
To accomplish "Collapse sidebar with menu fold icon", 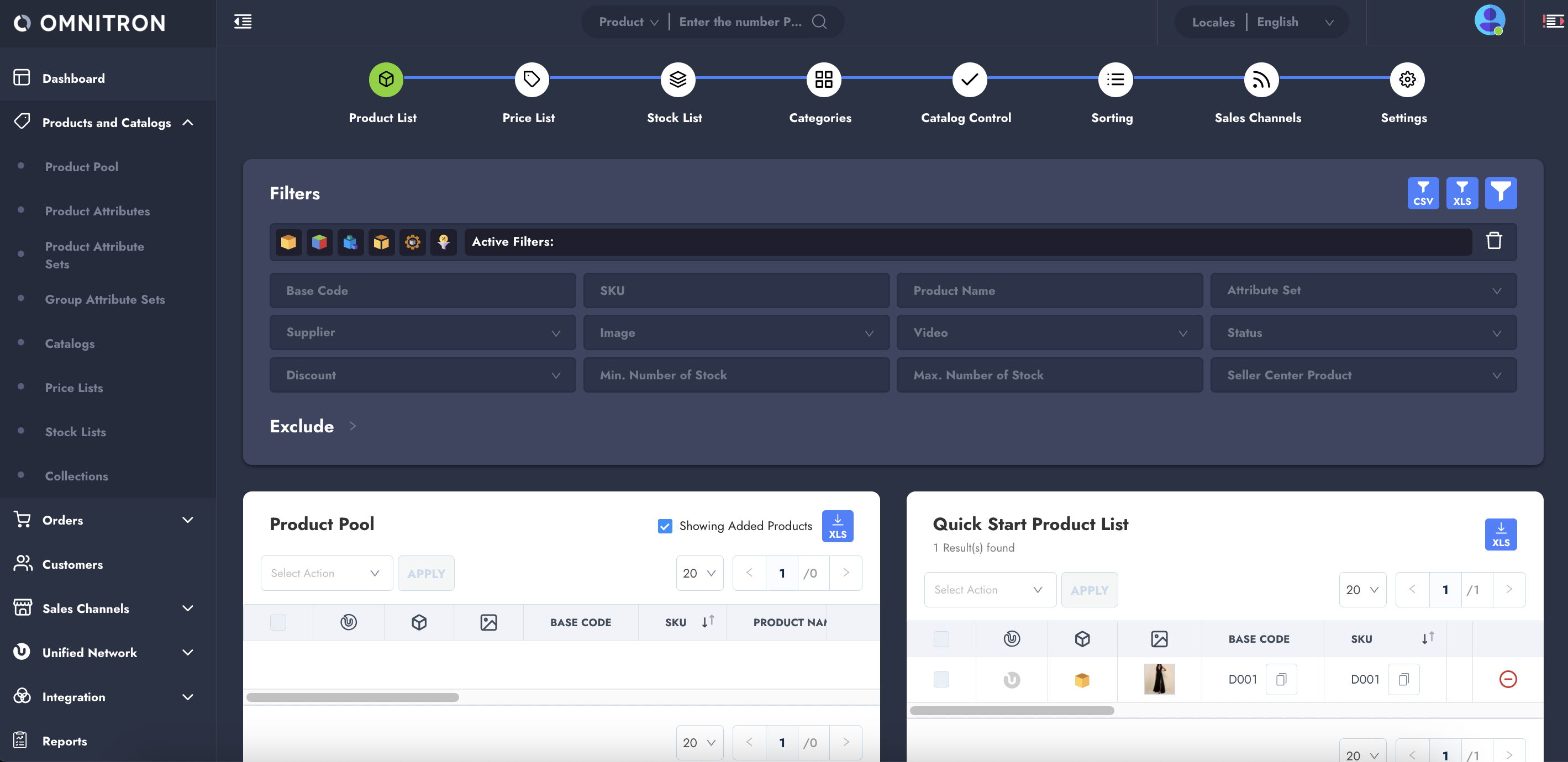I will click(243, 22).
